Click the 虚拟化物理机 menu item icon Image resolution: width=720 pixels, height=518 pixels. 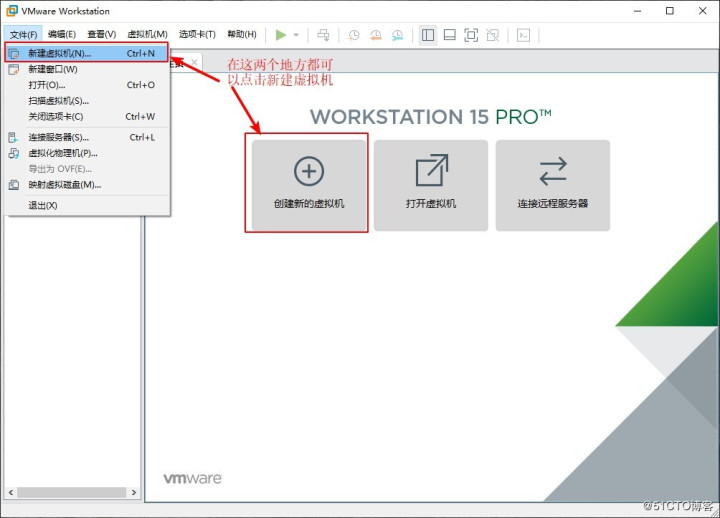14,153
